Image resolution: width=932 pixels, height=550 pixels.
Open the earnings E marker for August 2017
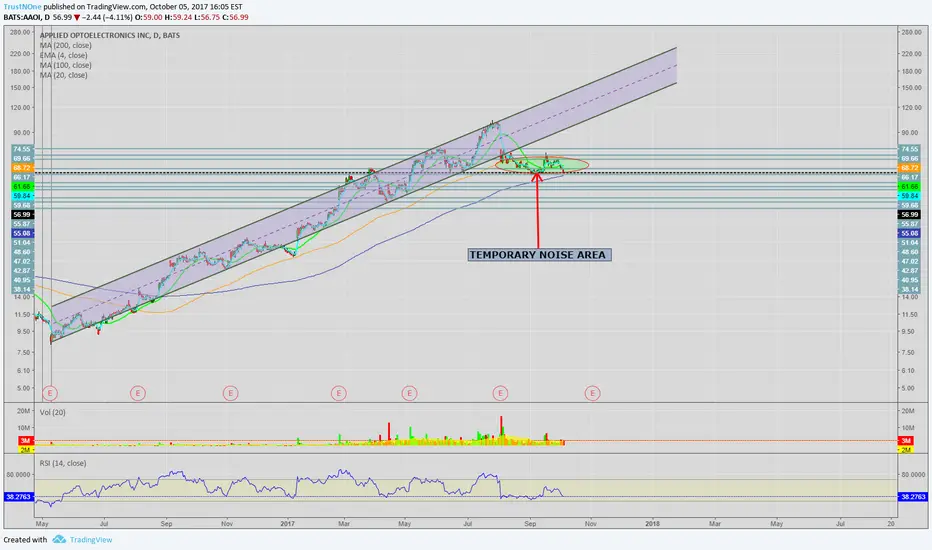[500, 393]
